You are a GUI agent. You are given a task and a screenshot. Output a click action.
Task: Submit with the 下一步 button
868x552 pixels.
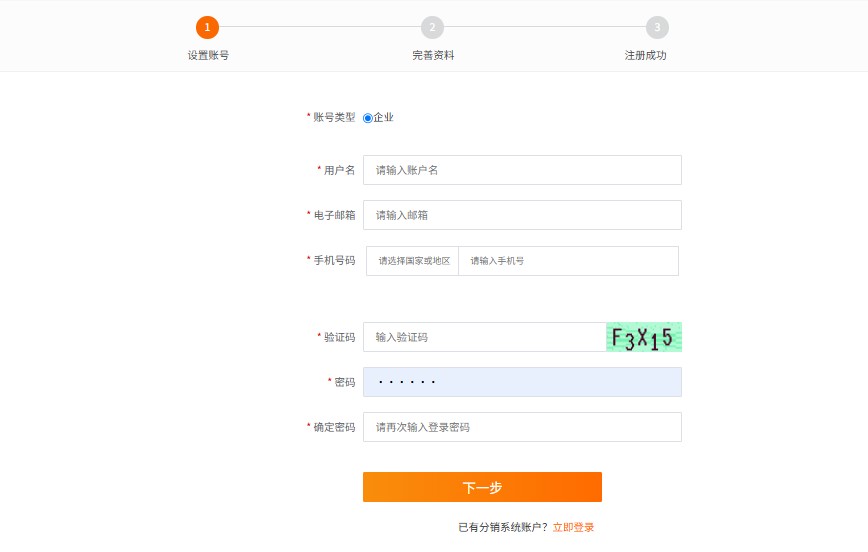click(x=482, y=487)
